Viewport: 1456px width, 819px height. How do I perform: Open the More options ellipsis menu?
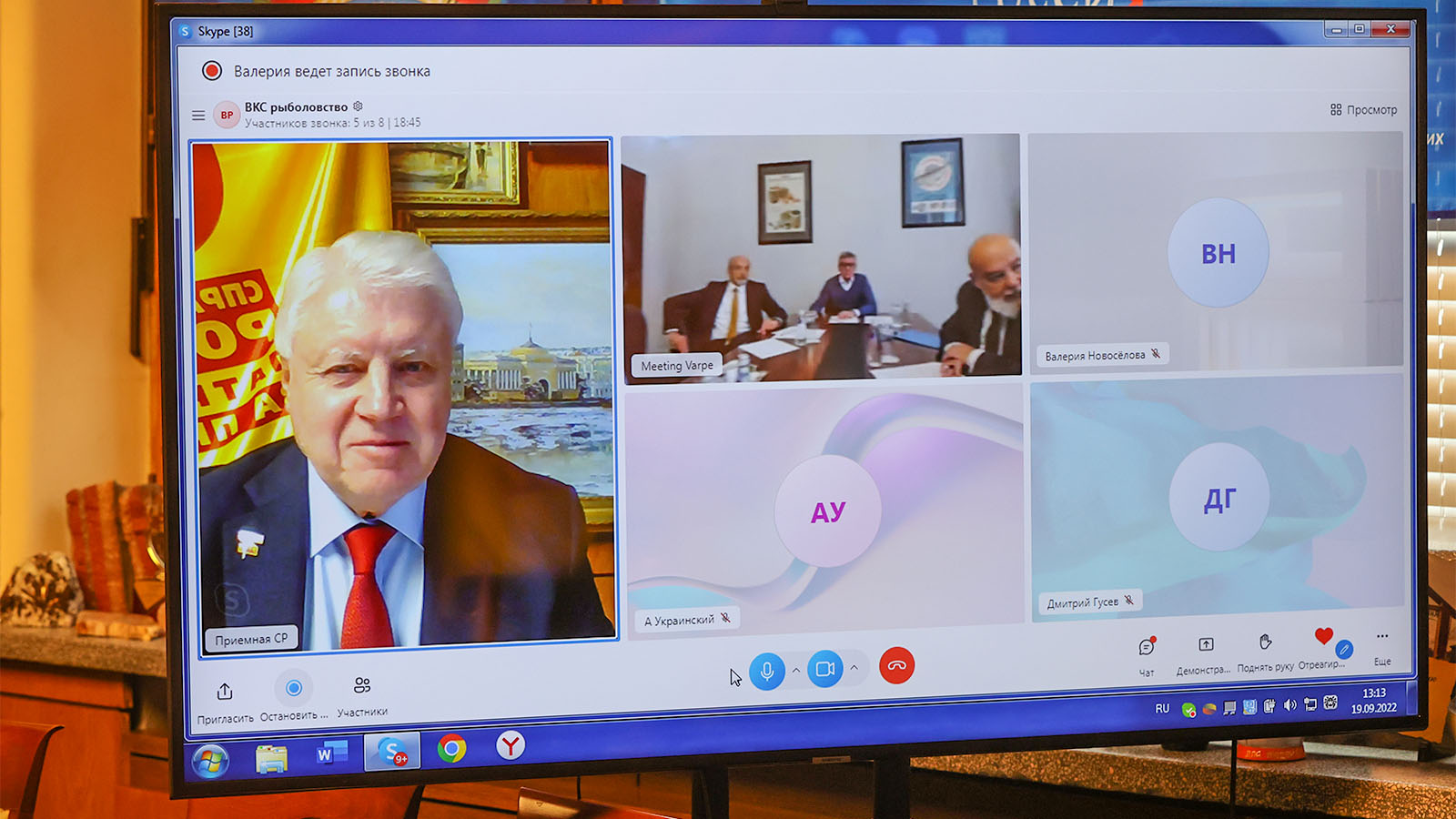(1382, 637)
